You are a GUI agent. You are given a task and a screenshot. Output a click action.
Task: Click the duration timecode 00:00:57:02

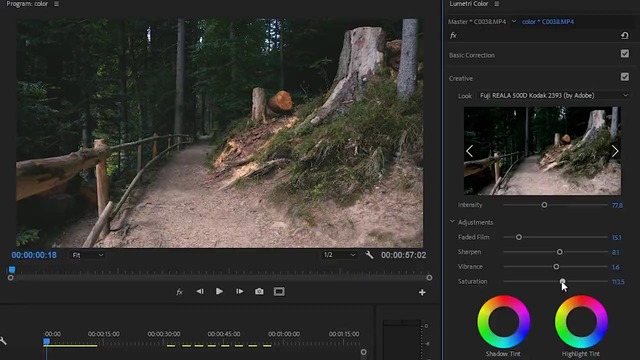pos(403,255)
